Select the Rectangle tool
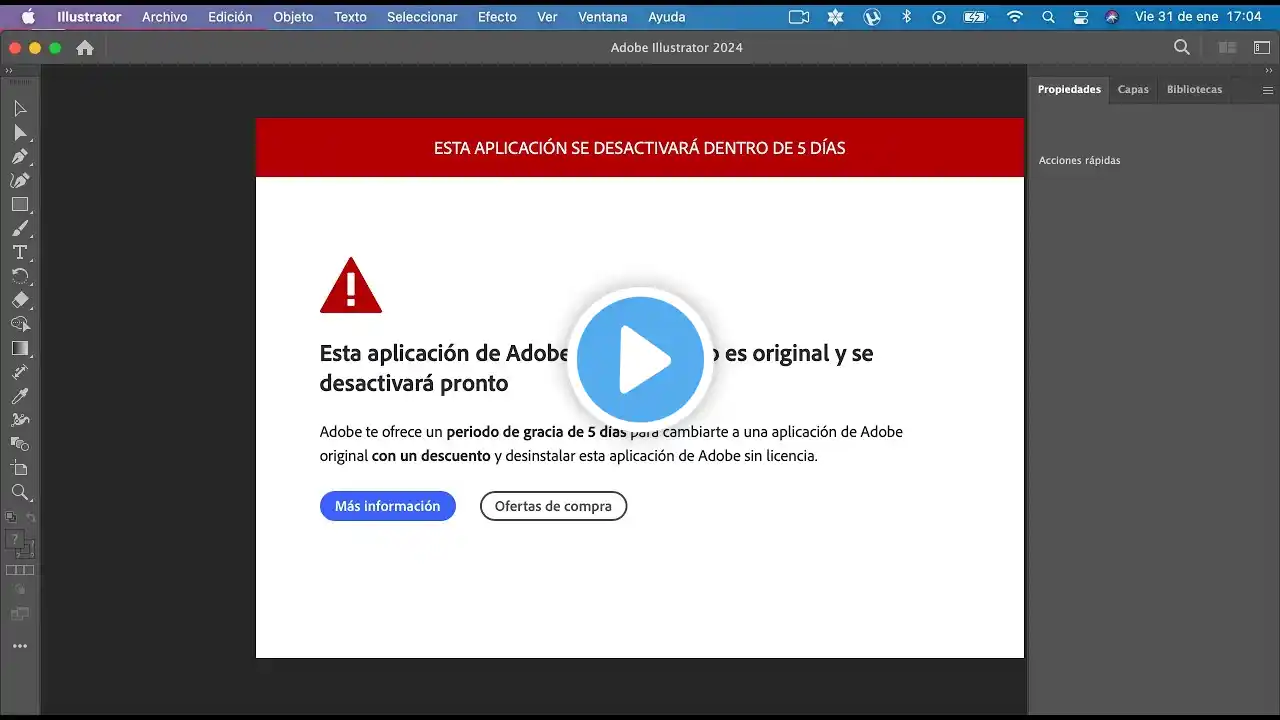The height and width of the screenshot is (720, 1280). click(x=20, y=204)
